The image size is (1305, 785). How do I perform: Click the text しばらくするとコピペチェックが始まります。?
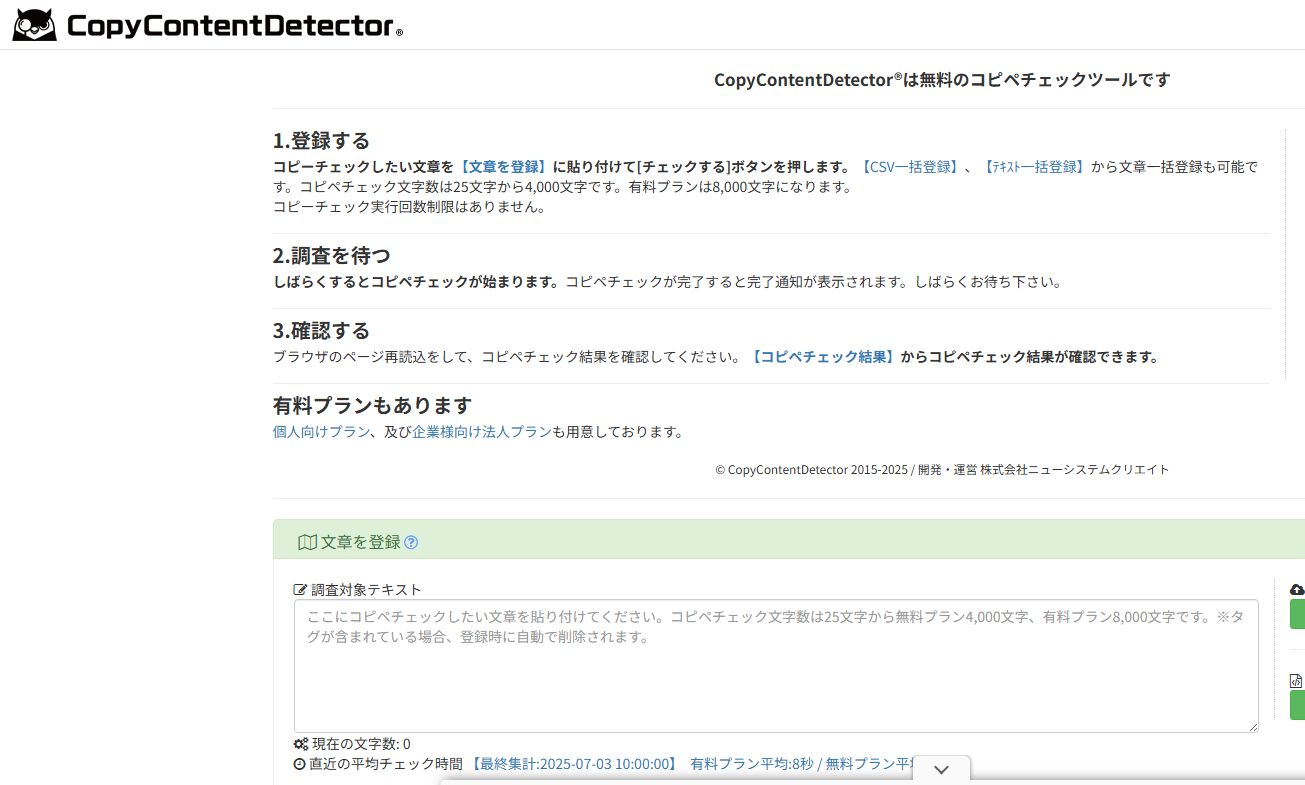click(x=419, y=282)
